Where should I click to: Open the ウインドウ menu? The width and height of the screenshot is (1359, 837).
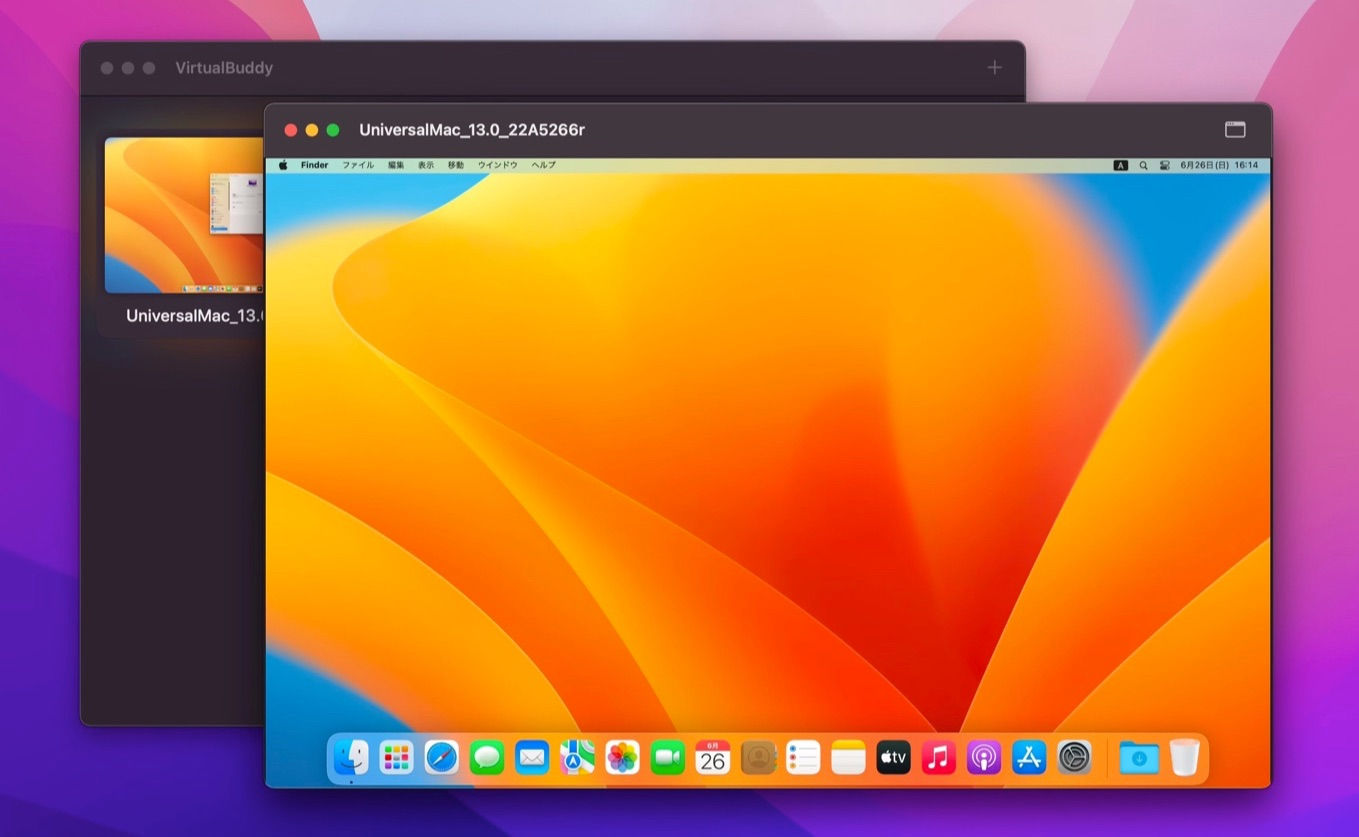click(x=498, y=165)
